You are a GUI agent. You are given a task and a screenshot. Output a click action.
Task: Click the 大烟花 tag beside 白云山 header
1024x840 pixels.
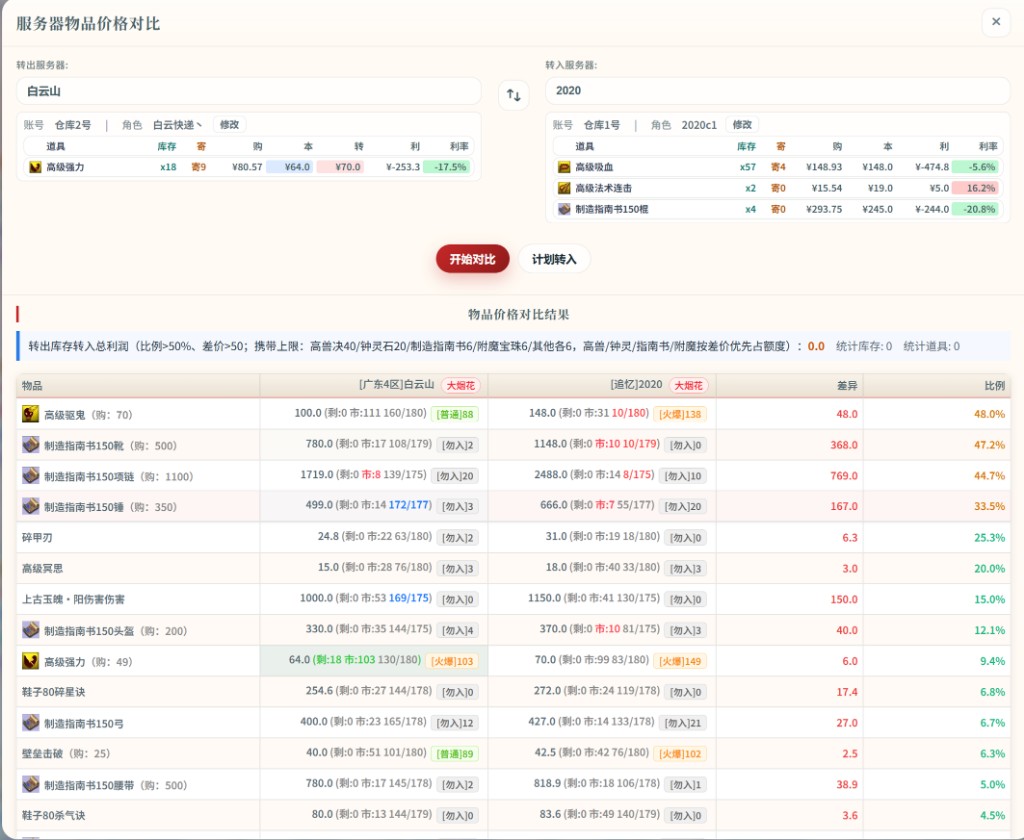(460, 385)
